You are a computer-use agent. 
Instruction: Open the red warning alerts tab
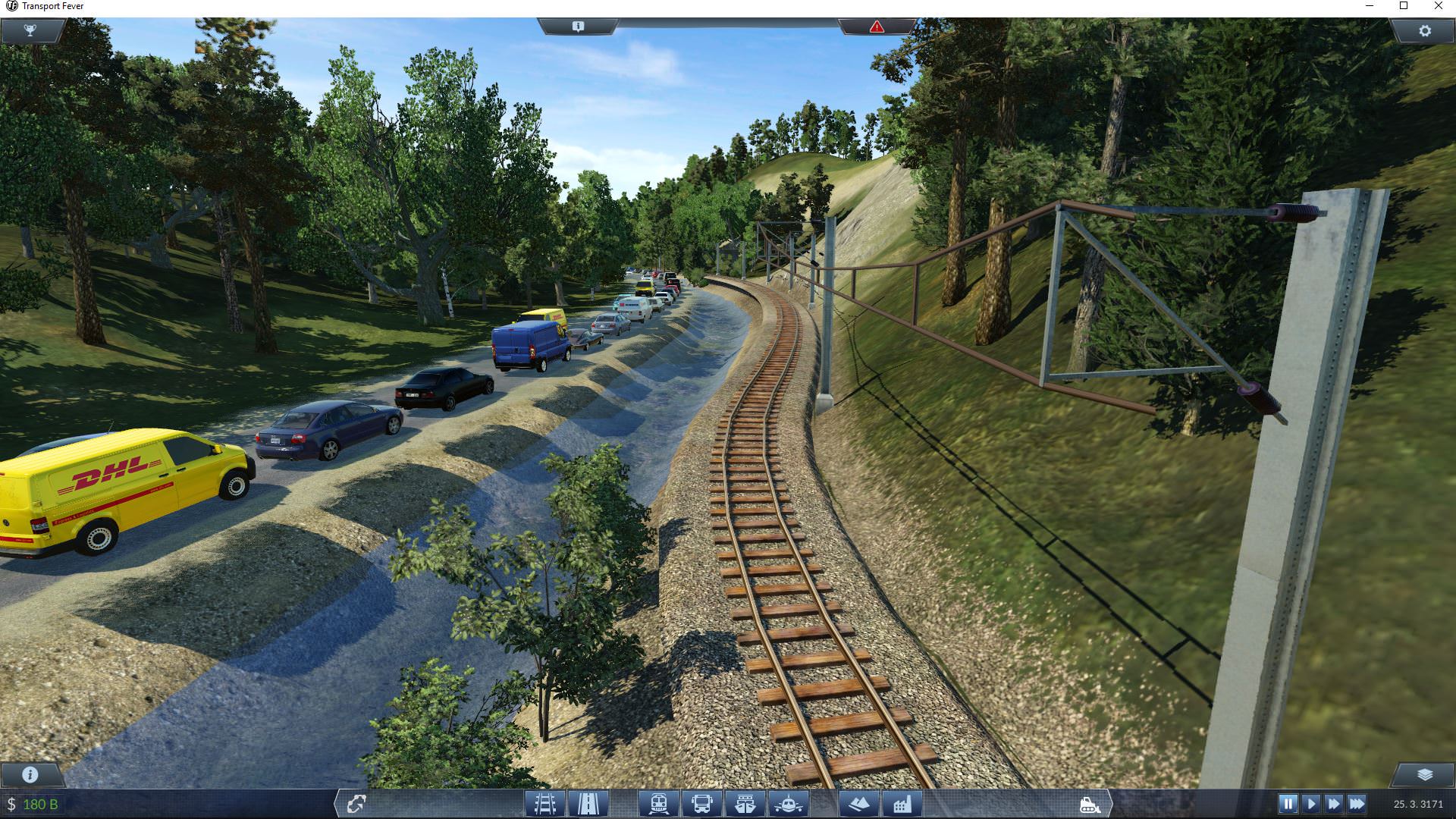pos(877,27)
